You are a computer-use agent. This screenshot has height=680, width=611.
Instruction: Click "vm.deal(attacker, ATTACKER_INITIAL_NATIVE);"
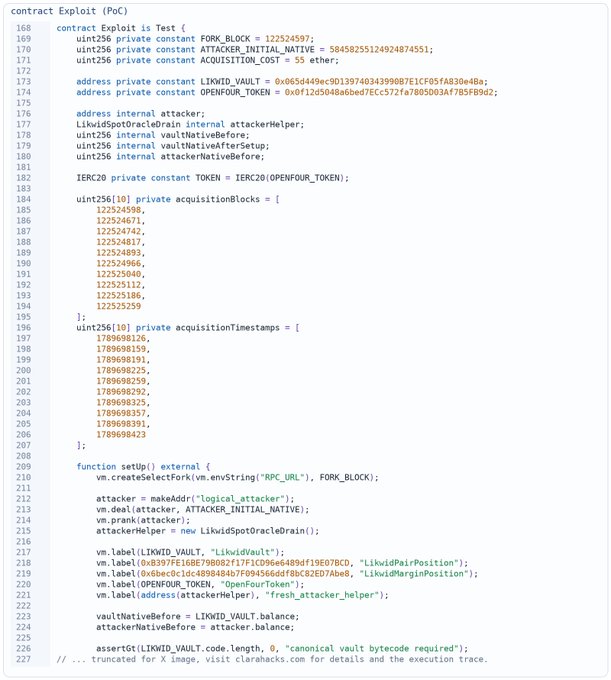coord(203,510)
